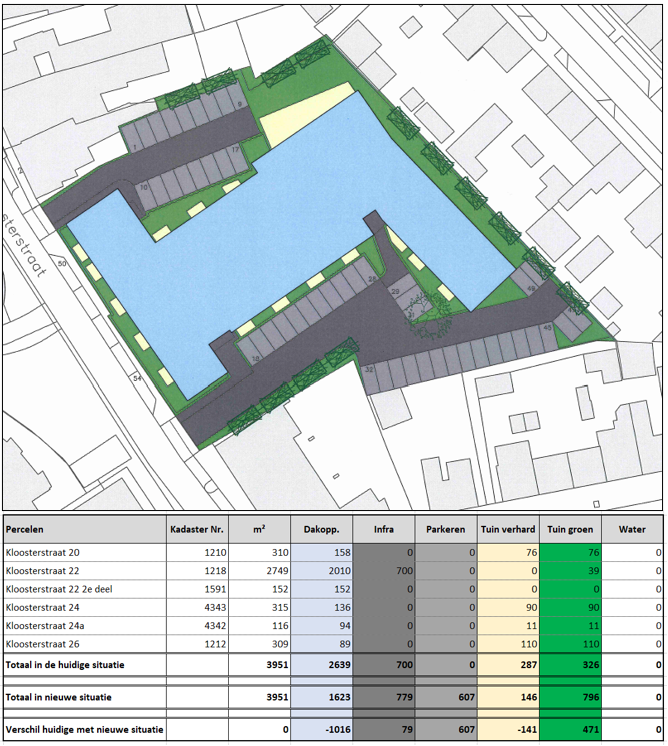The image size is (668, 746).
Task: Select difference value -1016
Action: coord(337,729)
